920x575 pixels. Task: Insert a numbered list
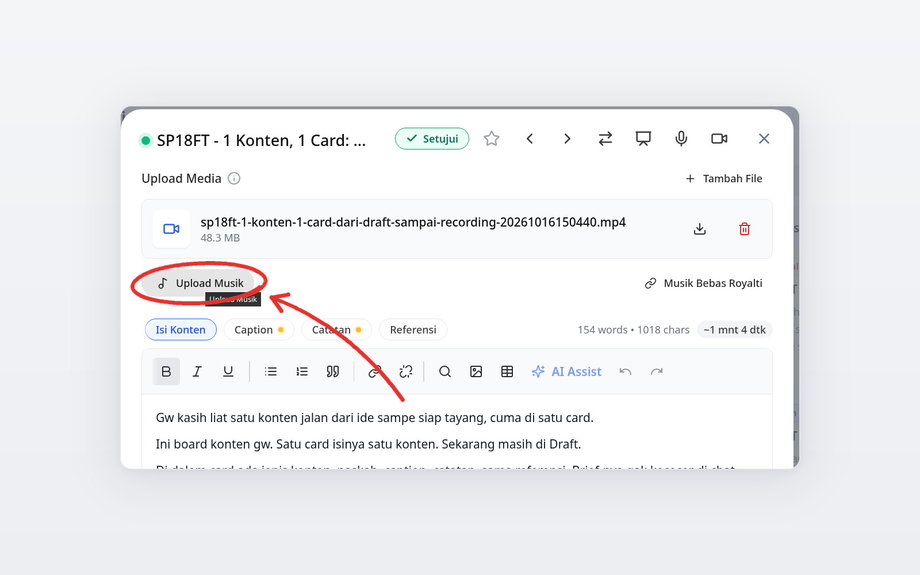coord(302,371)
